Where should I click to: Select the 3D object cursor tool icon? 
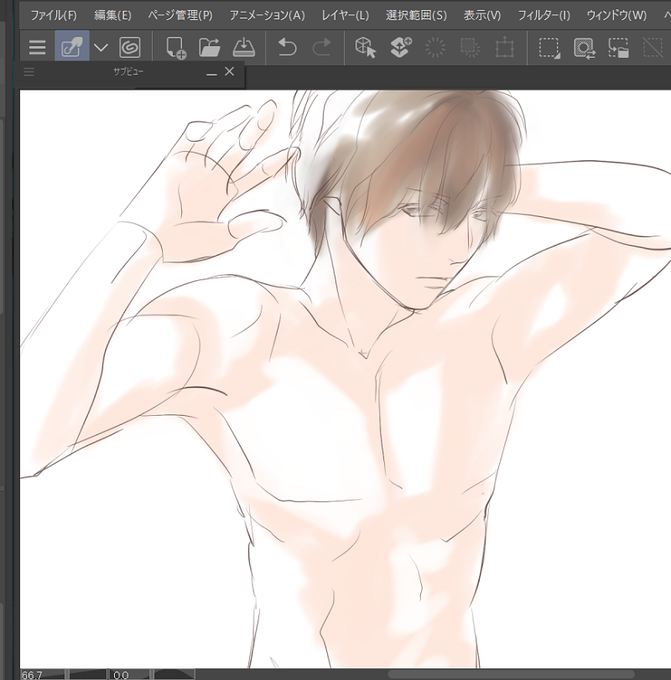tap(365, 47)
